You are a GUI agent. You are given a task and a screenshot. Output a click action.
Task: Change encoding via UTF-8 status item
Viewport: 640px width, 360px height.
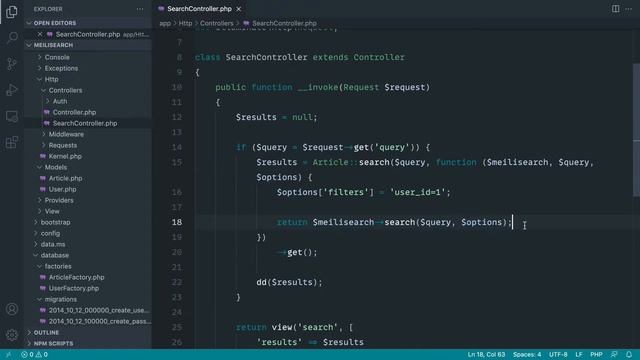click(558, 355)
